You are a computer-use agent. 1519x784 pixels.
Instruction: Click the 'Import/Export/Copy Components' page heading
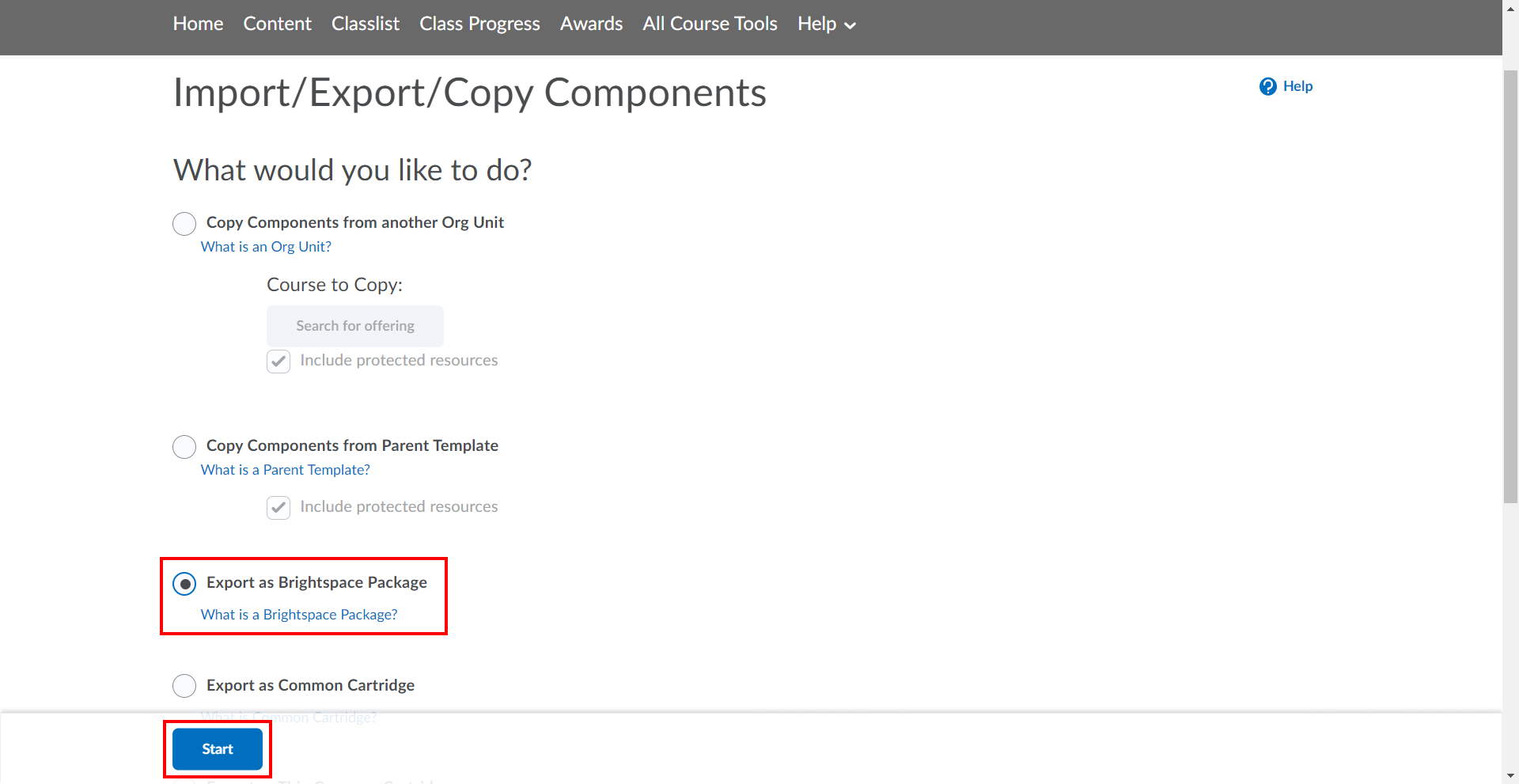point(470,93)
